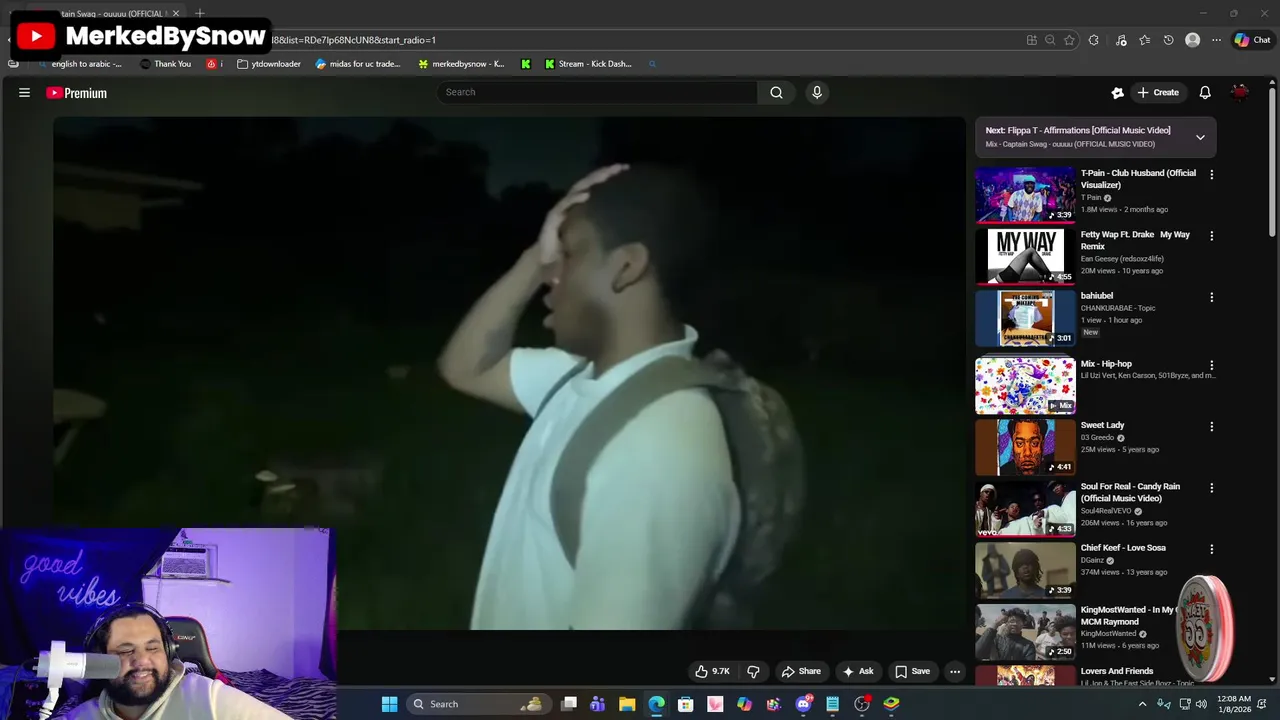This screenshot has height=720, width=1280.
Task: Open browser history clock icon
Action: pyautogui.click(x=1168, y=40)
